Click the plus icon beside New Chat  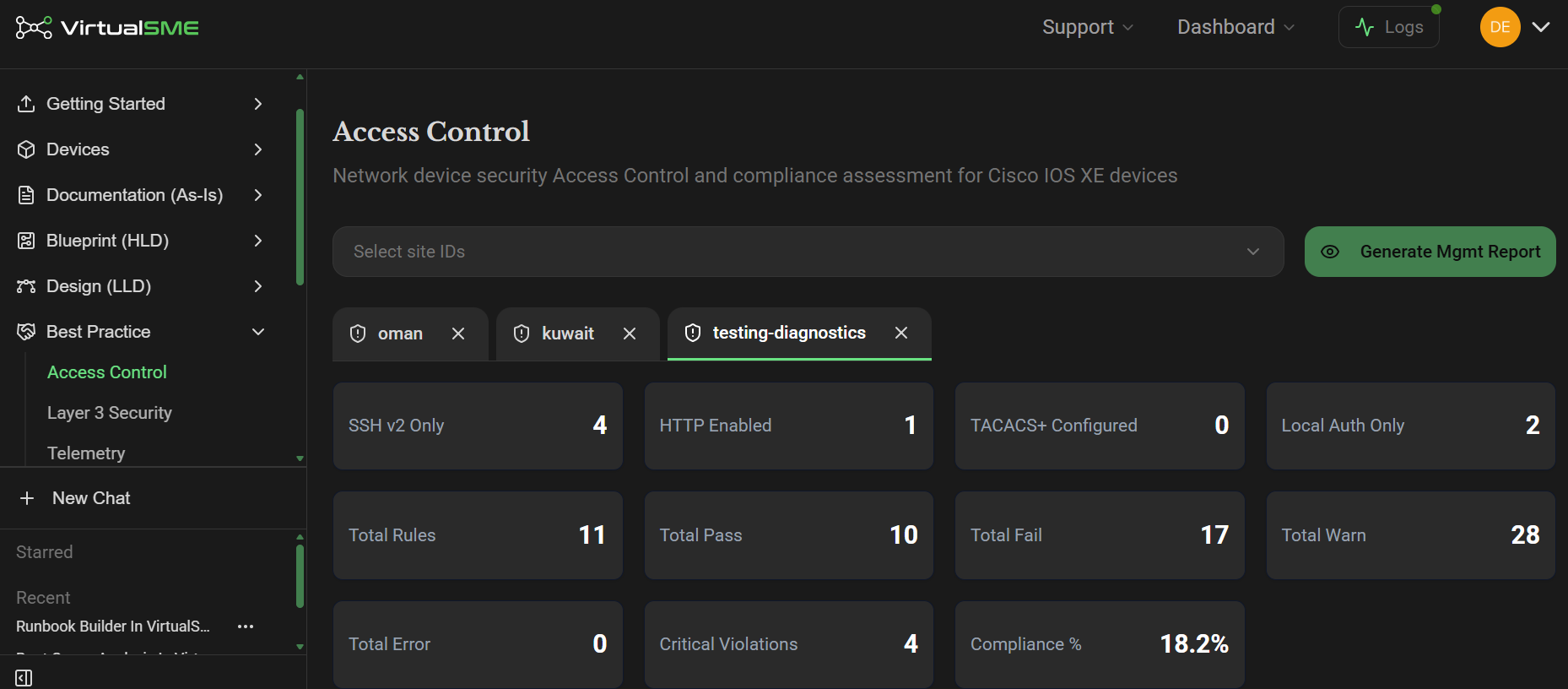27,498
